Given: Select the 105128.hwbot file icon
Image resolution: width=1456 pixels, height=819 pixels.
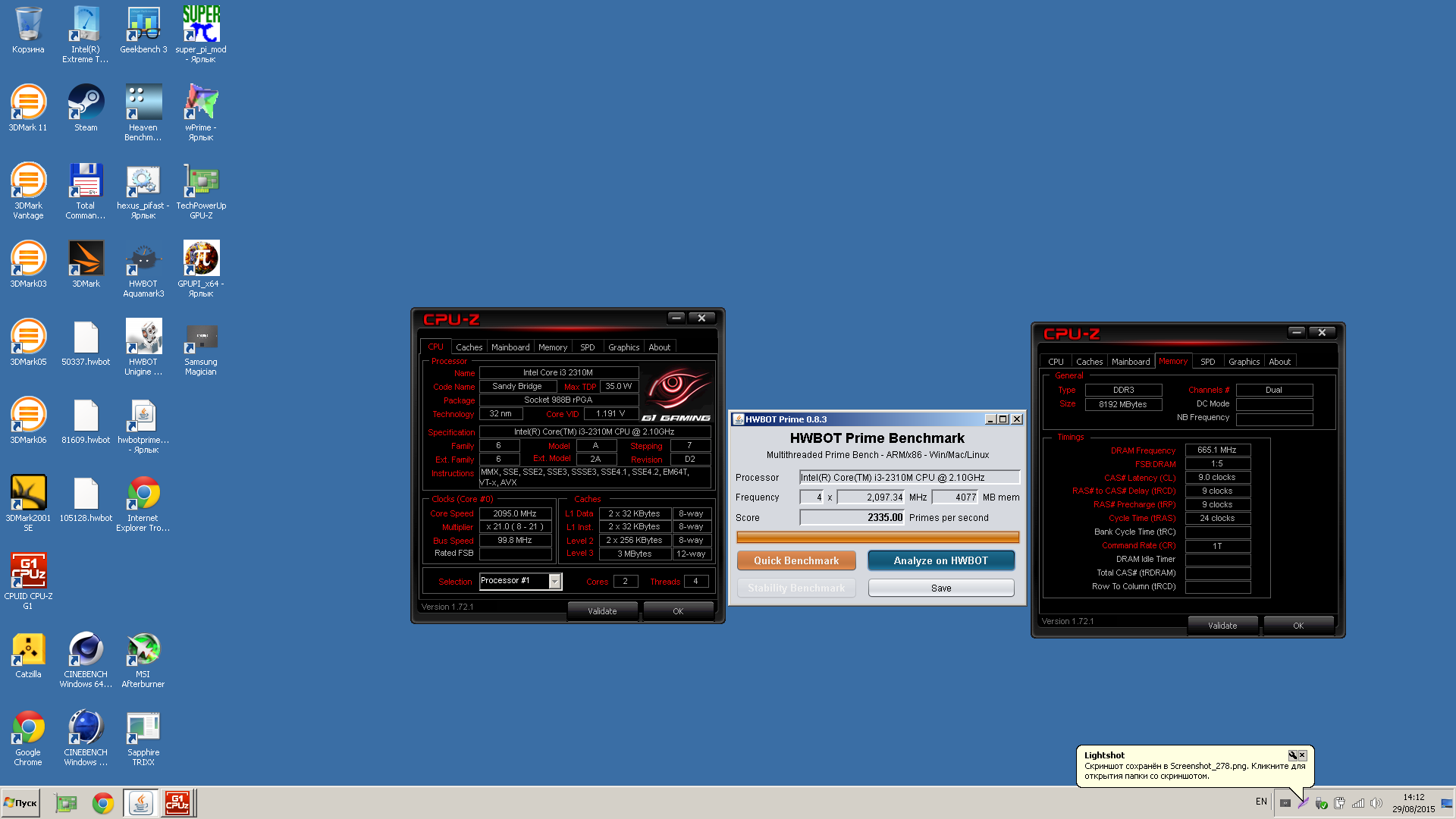Looking at the screenshot, I should tap(86, 499).
